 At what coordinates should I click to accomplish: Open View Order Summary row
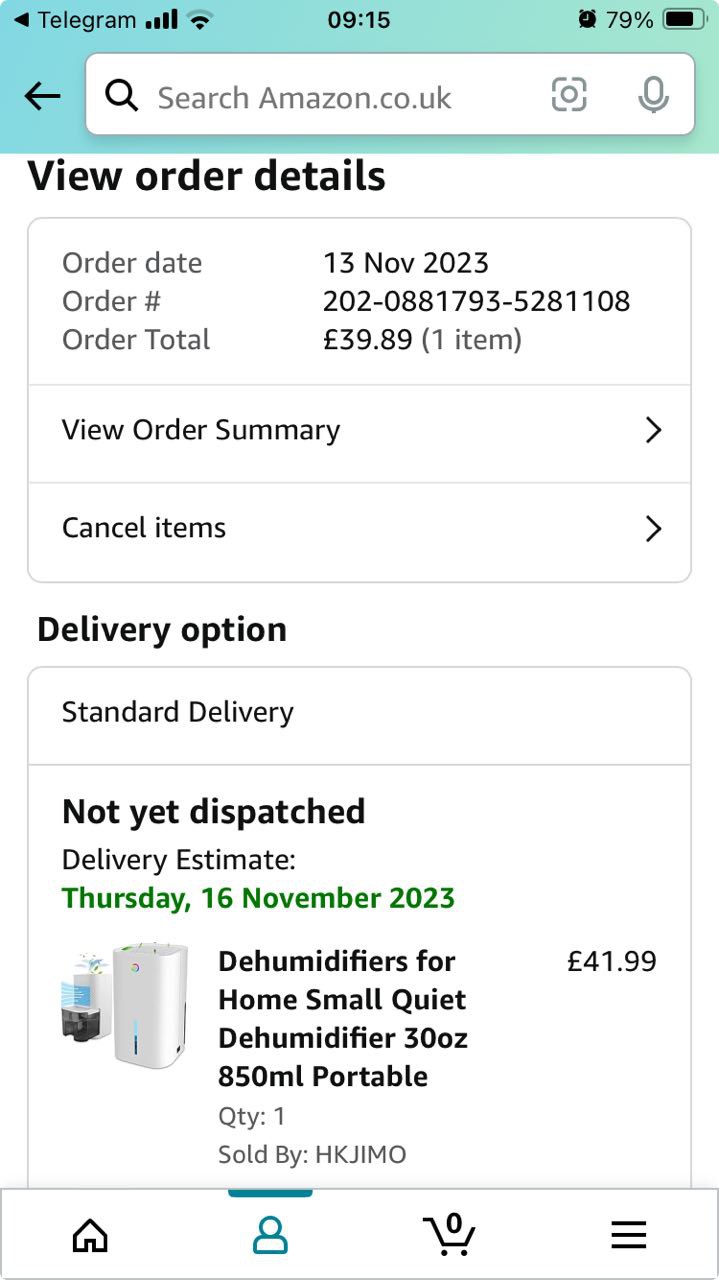(x=201, y=430)
